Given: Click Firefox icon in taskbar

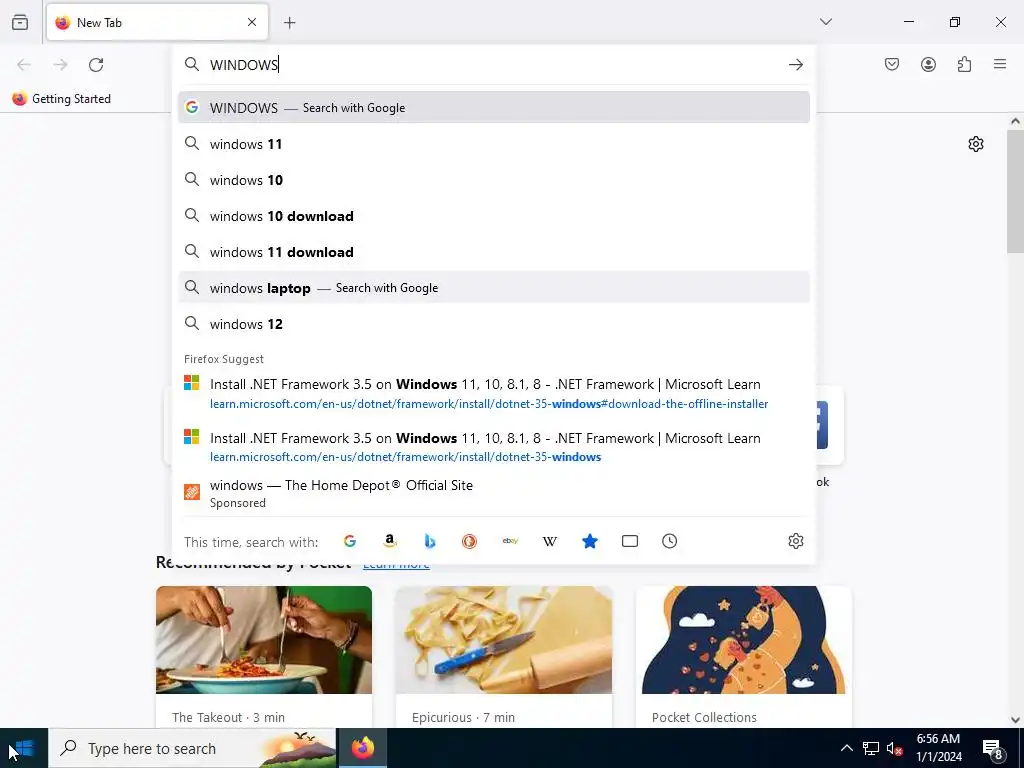Looking at the screenshot, I should pyautogui.click(x=363, y=748).
